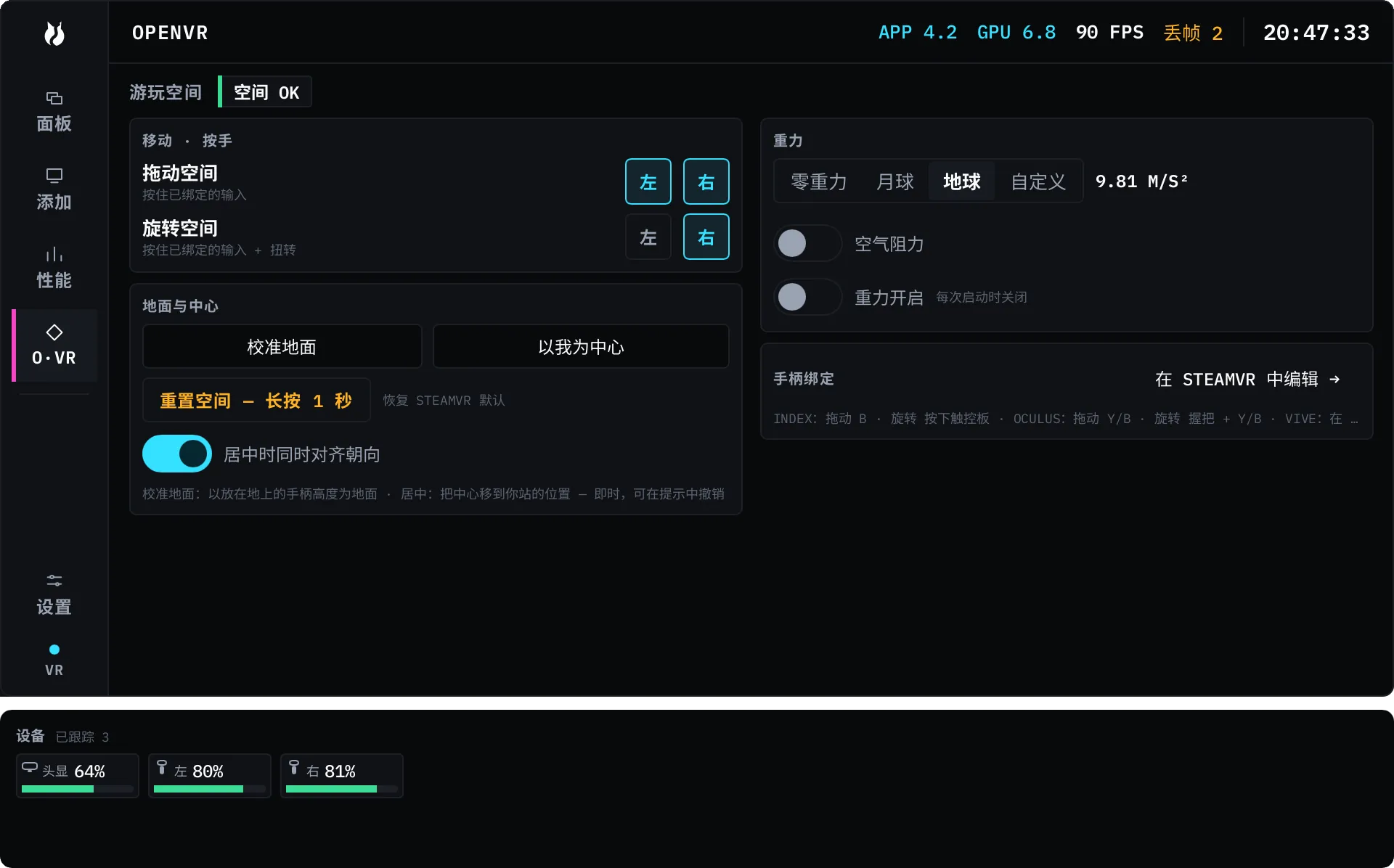This screenshot has width=1394, height=868.
Task: Click the 90 FPS readout
Action: pyautogui.click(x=1109, y=33)
